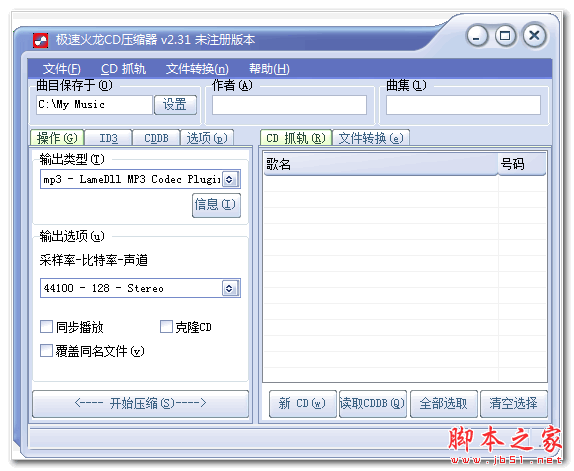Focus the 作者(A) input field
This screenshot has height=471, width=574.
pos(289,105)
